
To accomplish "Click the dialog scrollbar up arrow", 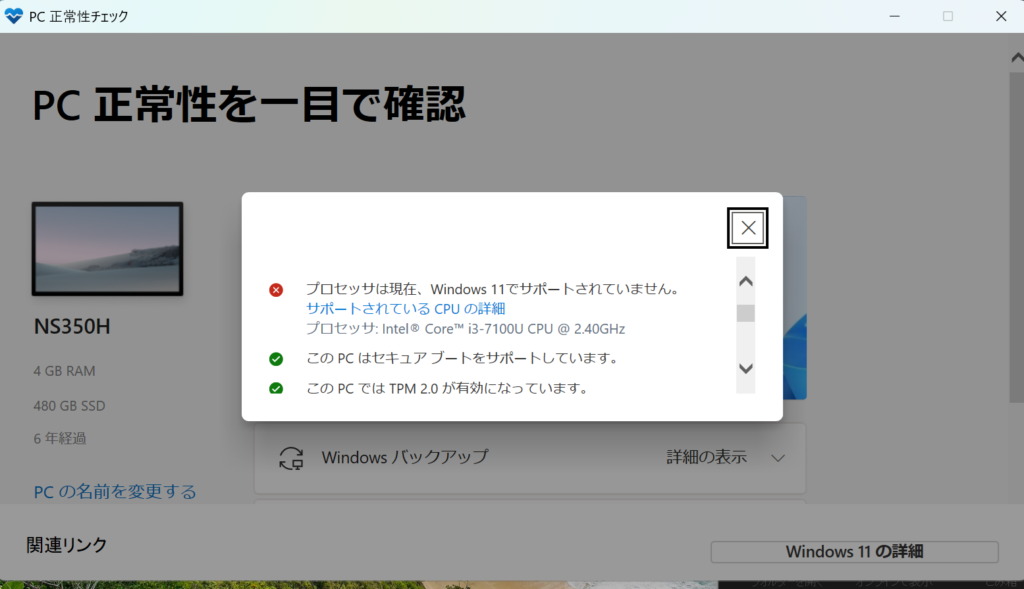I will [x=746, y=281].
